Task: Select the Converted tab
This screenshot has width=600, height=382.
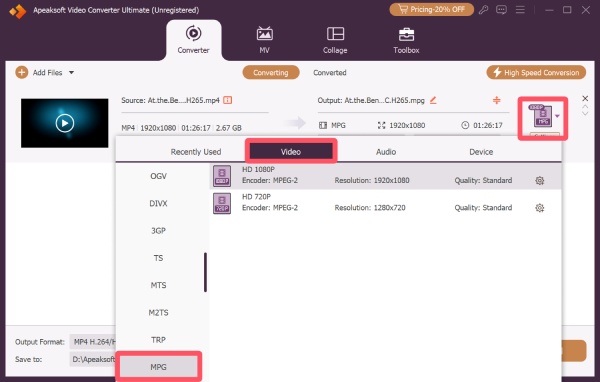Action: tap(329, 72)
